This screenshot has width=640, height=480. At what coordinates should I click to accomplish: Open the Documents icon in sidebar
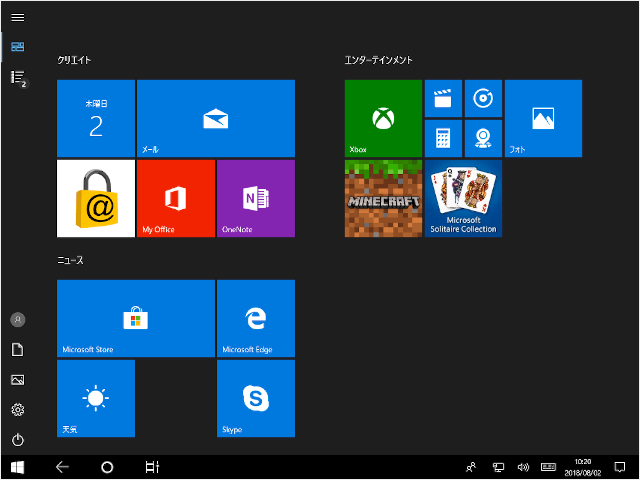point(18,350)
